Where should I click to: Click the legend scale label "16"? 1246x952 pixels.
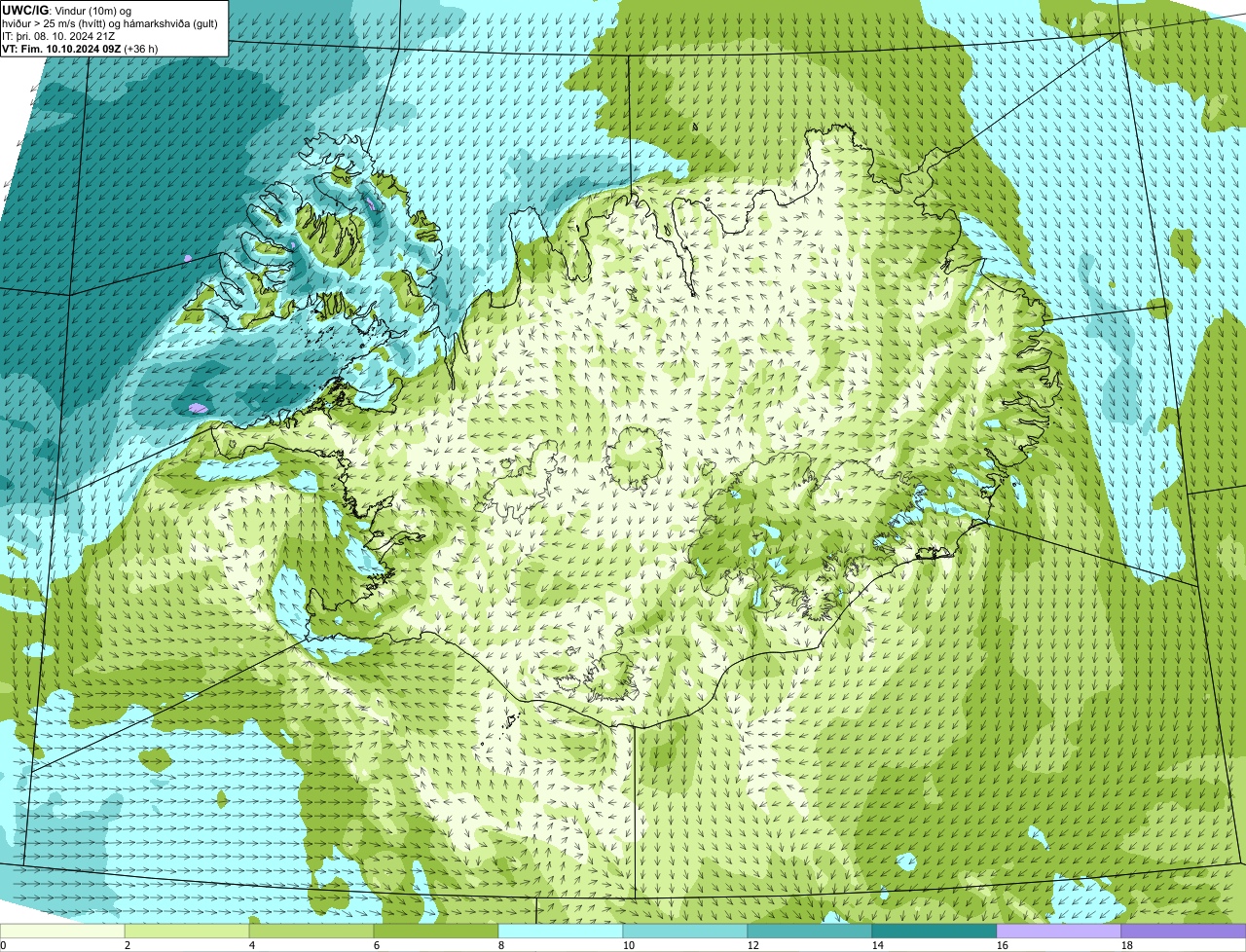coord(1003,945)
